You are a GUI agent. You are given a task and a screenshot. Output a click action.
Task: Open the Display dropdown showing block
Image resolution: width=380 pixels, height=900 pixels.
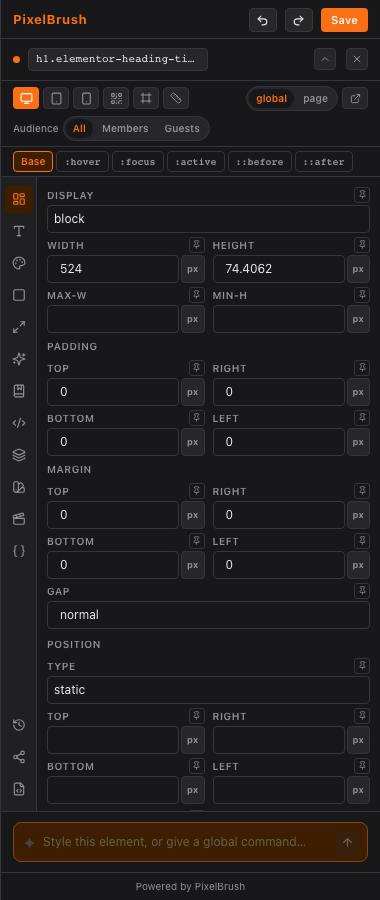[208, 219]
